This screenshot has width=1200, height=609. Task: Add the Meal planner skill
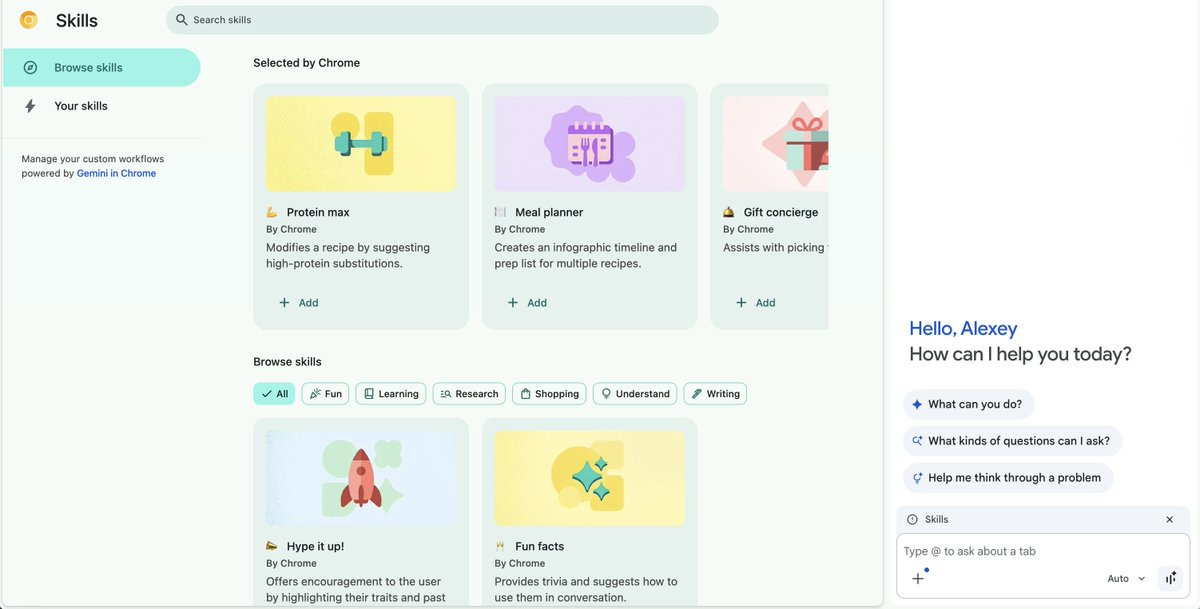pyautogui.click(x=527, y=303)
